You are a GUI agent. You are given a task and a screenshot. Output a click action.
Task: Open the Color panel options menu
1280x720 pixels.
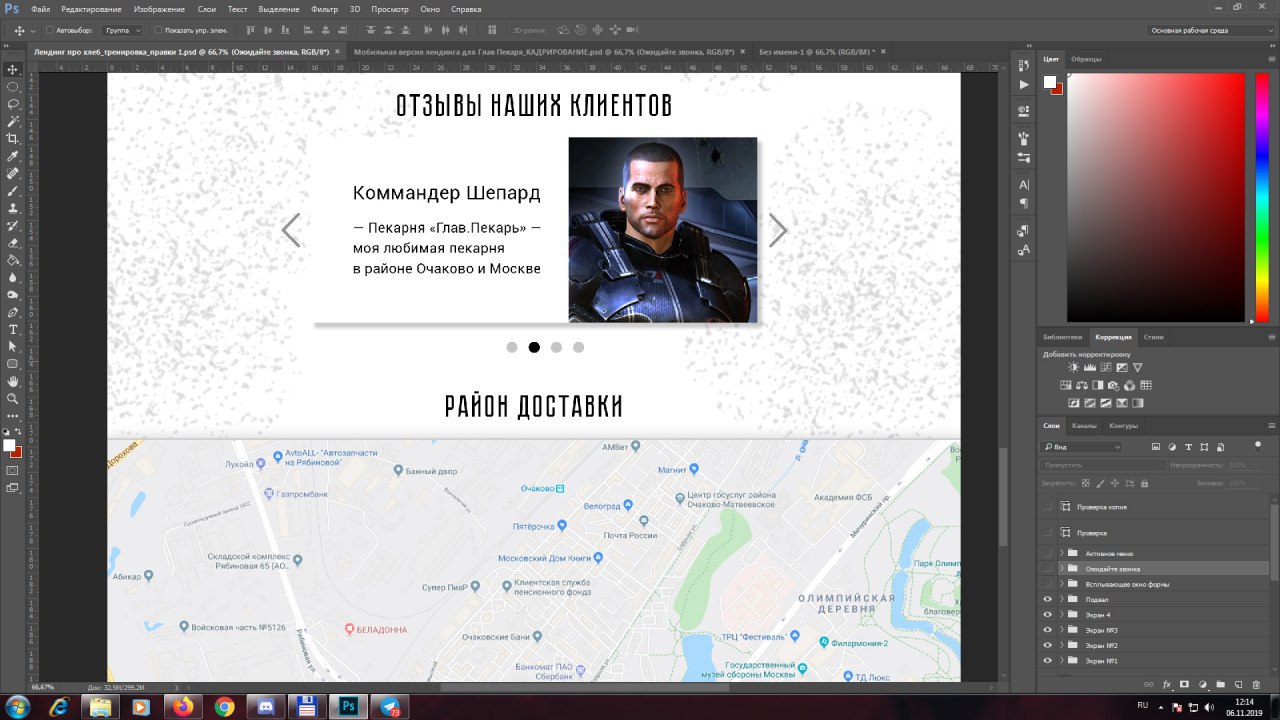coord(1271,59)
